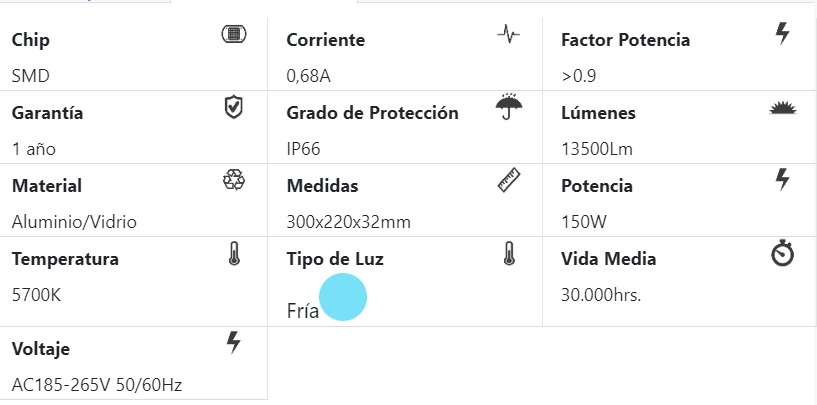The image size is (817, 405).
Task: Click the shield check icon beside Garantía
Action: point(233,107)
